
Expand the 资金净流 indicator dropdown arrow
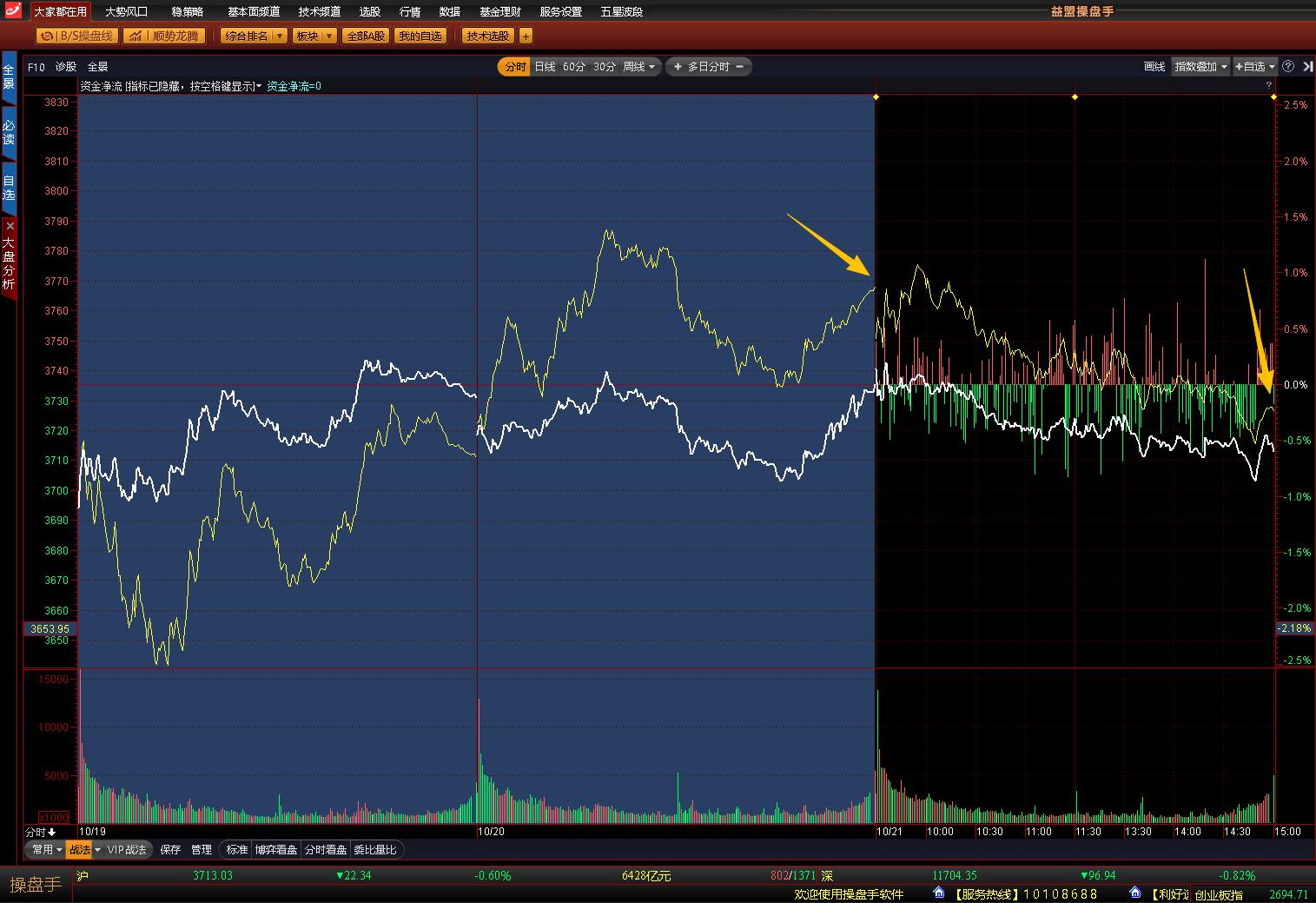point(259,86)
